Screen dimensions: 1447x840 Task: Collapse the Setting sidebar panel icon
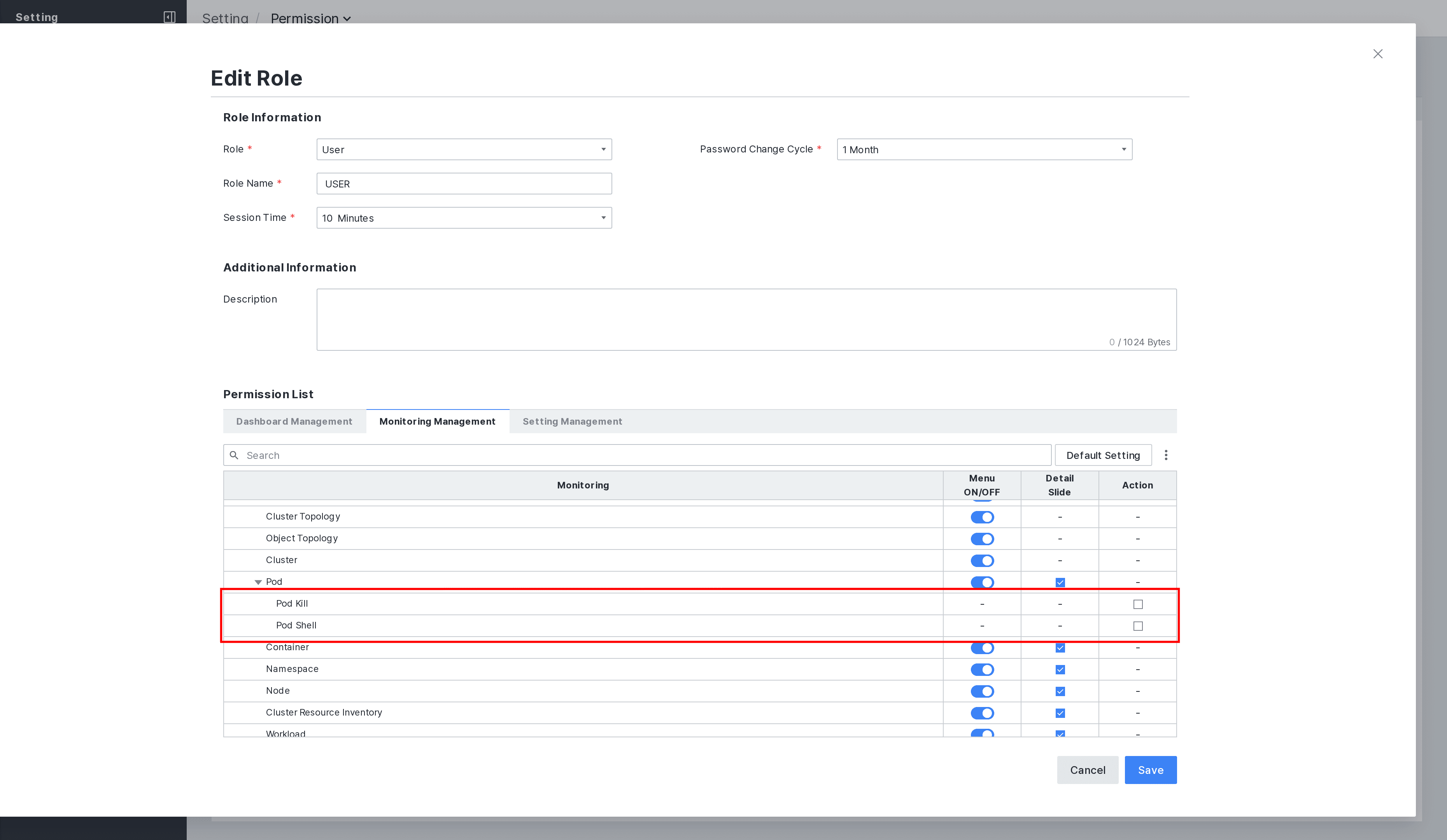point(169,17)
